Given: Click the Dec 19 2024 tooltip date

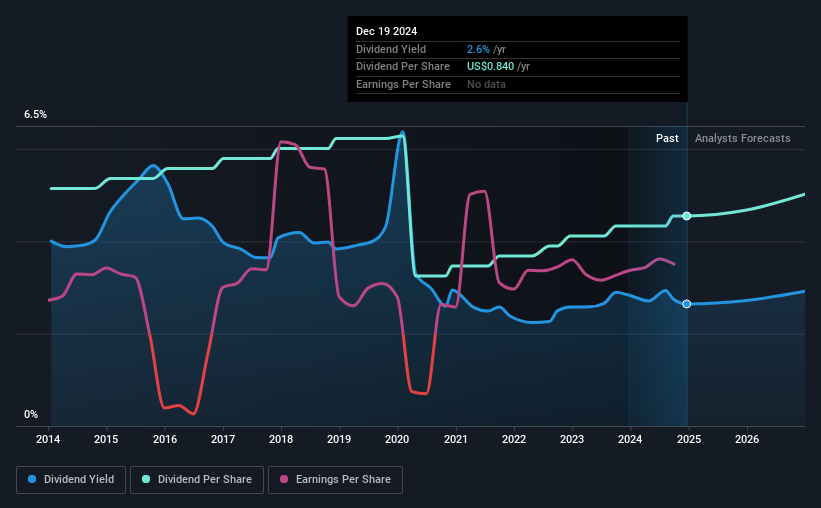Looking at the screenshot, I should point(386,31).
